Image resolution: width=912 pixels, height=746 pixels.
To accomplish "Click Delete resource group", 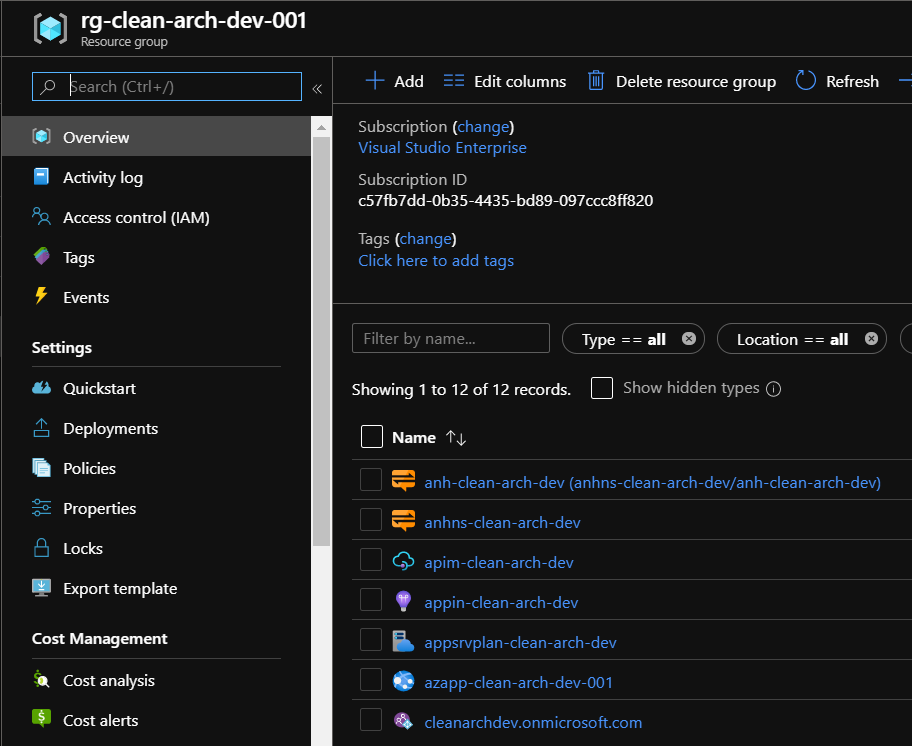I will tap(681, 81).
